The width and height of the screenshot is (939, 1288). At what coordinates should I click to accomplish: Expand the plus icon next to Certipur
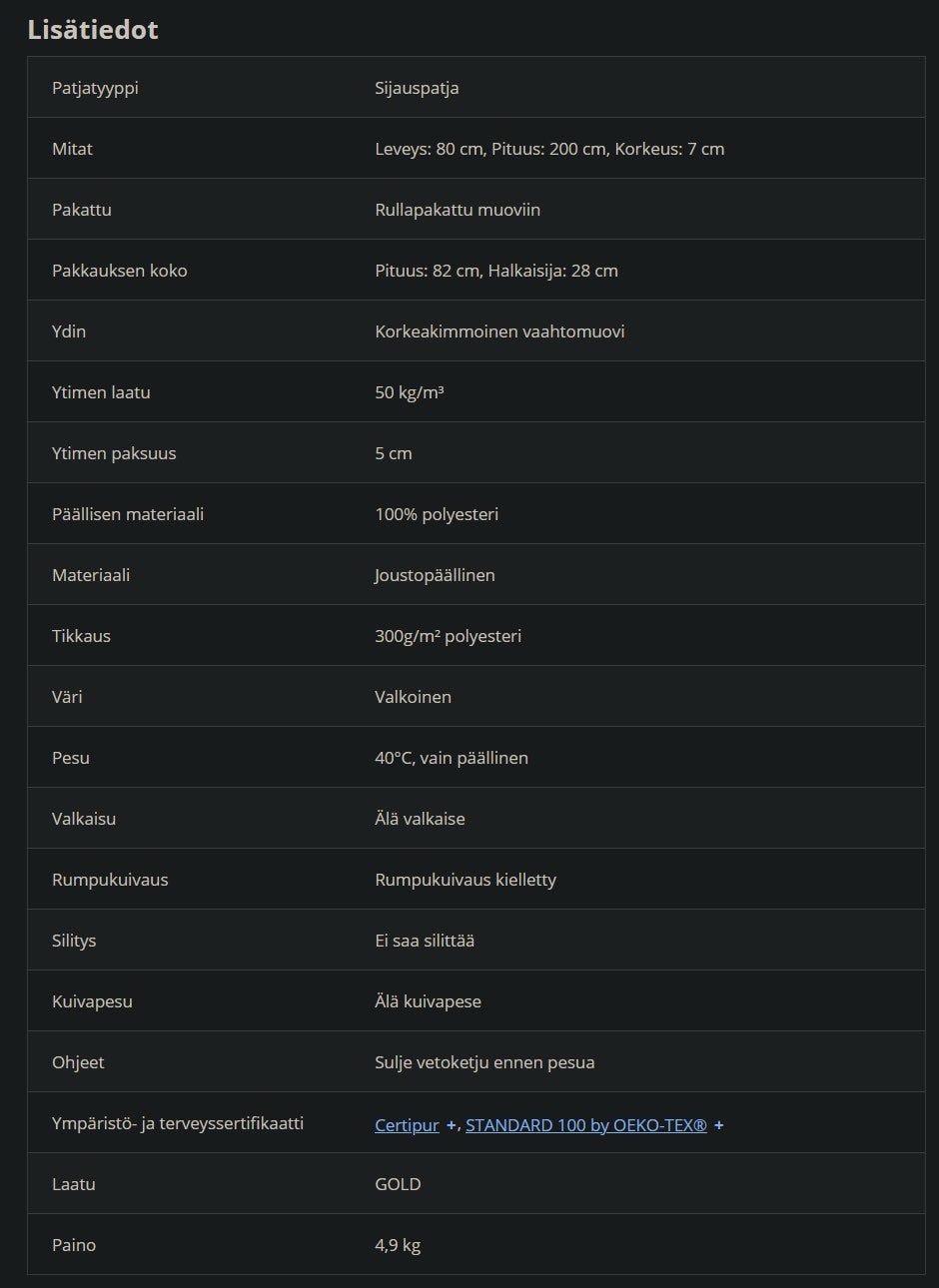click(x=451, y=1125)
